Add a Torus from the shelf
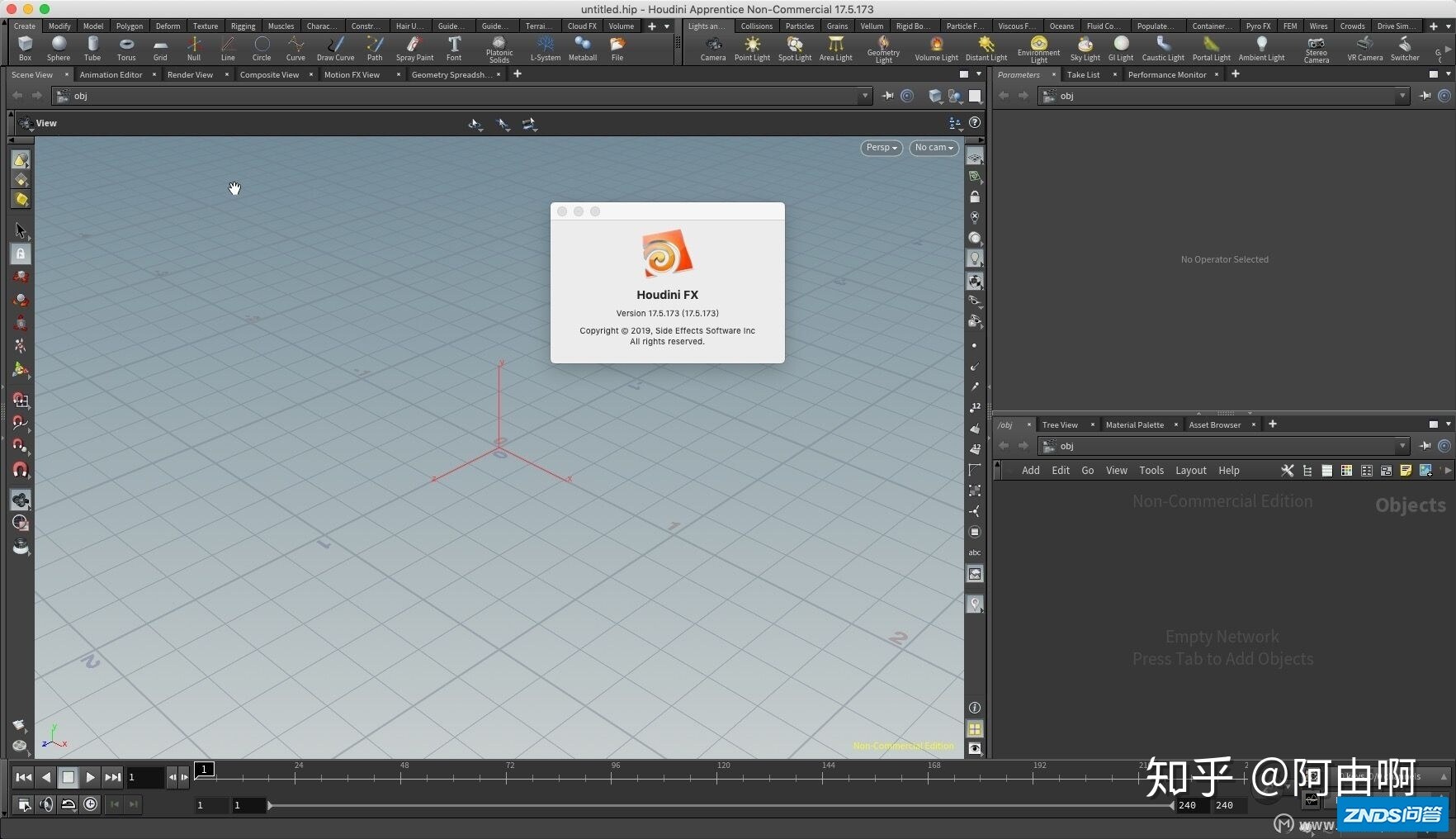Screen dimensions: 1456x839 coord(126,48)
